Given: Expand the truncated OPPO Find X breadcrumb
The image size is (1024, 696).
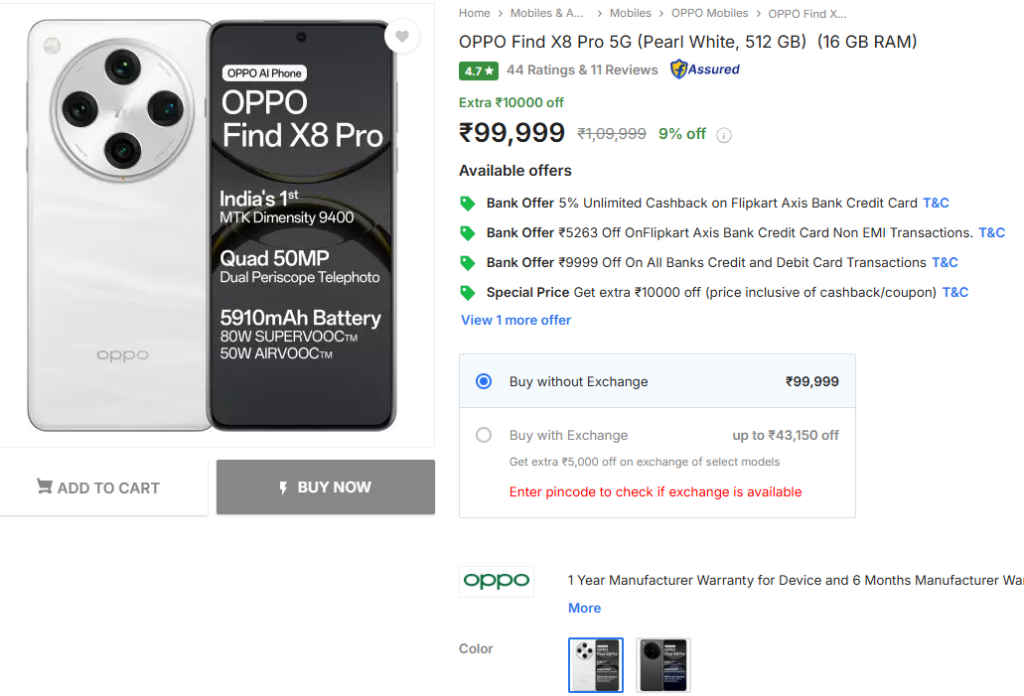Looking at the screenshot, I should (x=806, y=13).
